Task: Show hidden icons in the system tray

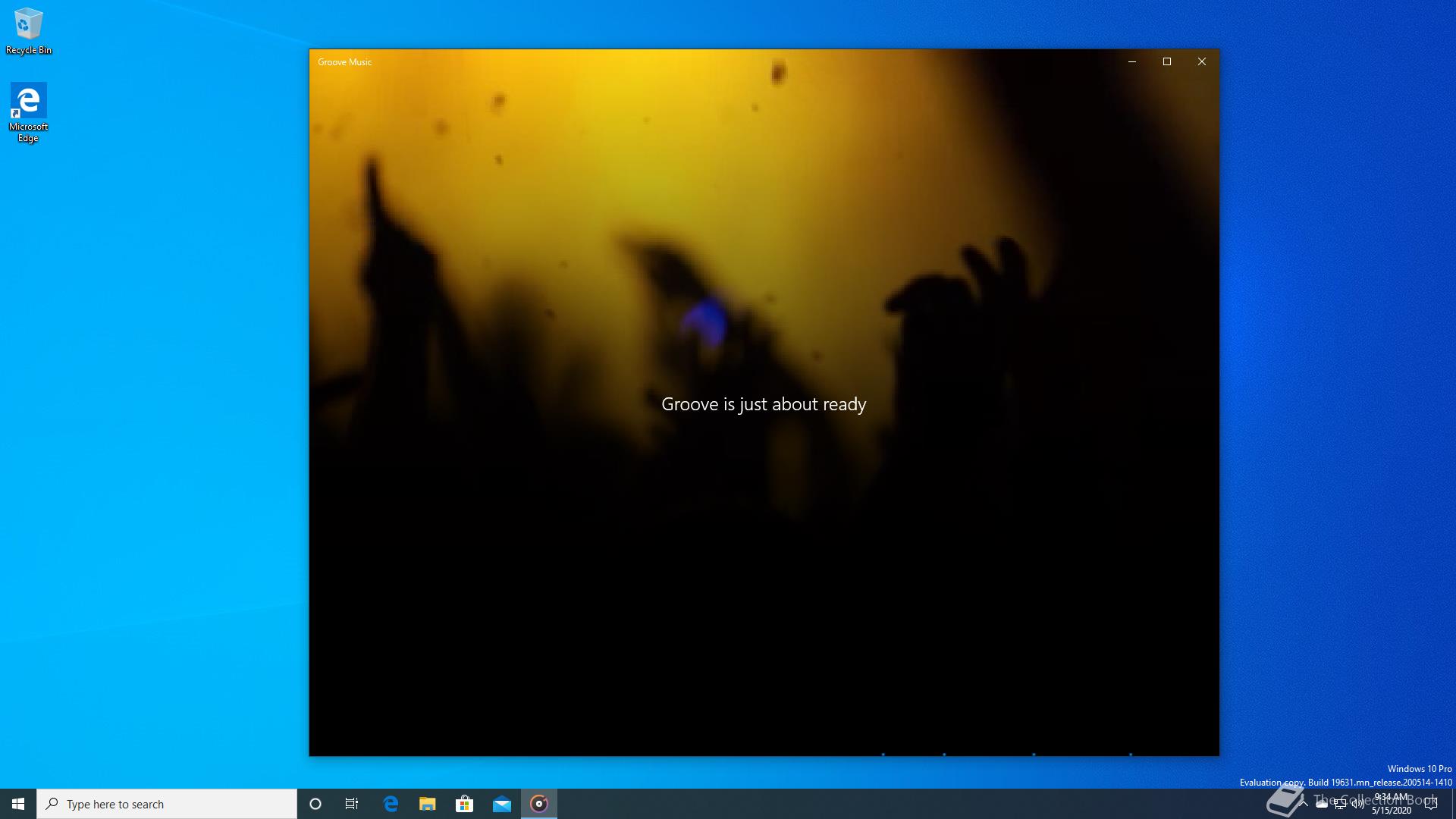Action: (x=1304, y=804)
